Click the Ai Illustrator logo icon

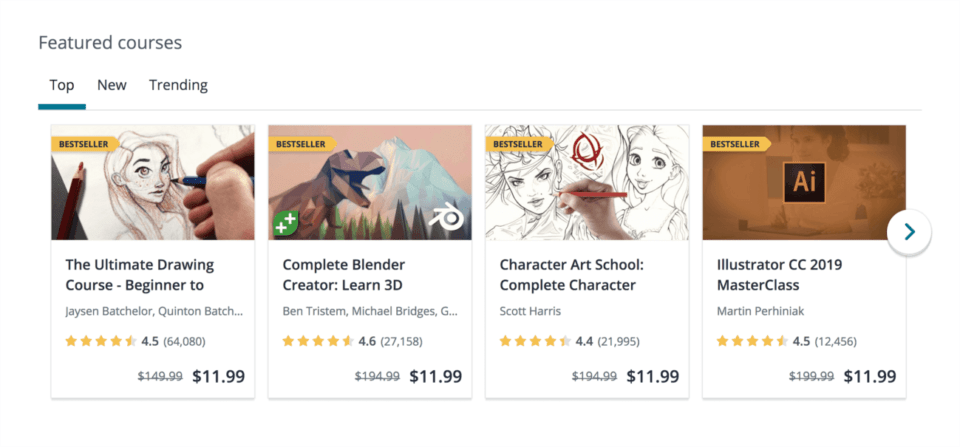pos(804,182)
